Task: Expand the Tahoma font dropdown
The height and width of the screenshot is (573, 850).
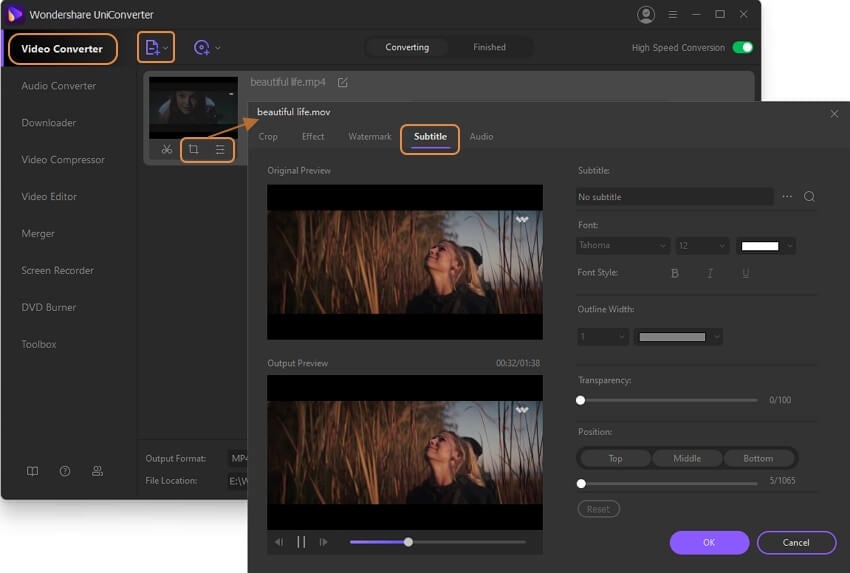Action: click(x=623, y=246)
